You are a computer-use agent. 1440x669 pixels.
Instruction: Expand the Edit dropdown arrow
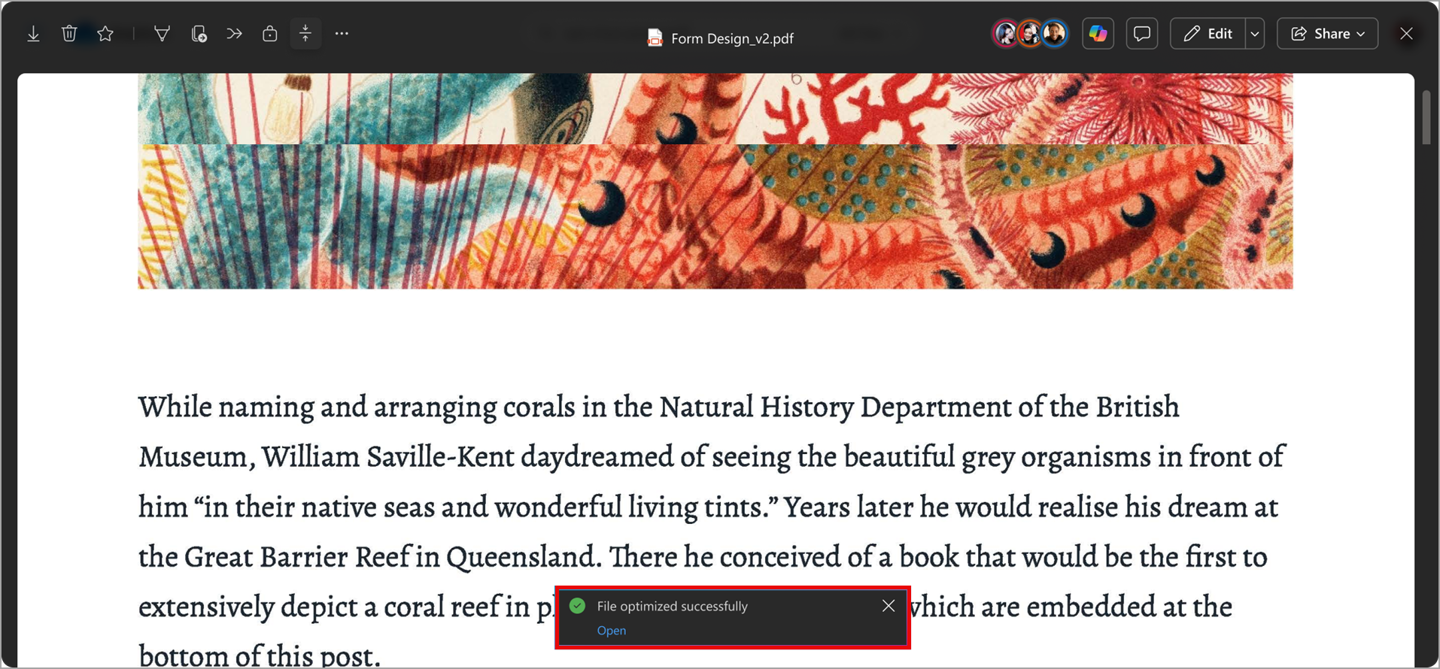(1255, 34)
